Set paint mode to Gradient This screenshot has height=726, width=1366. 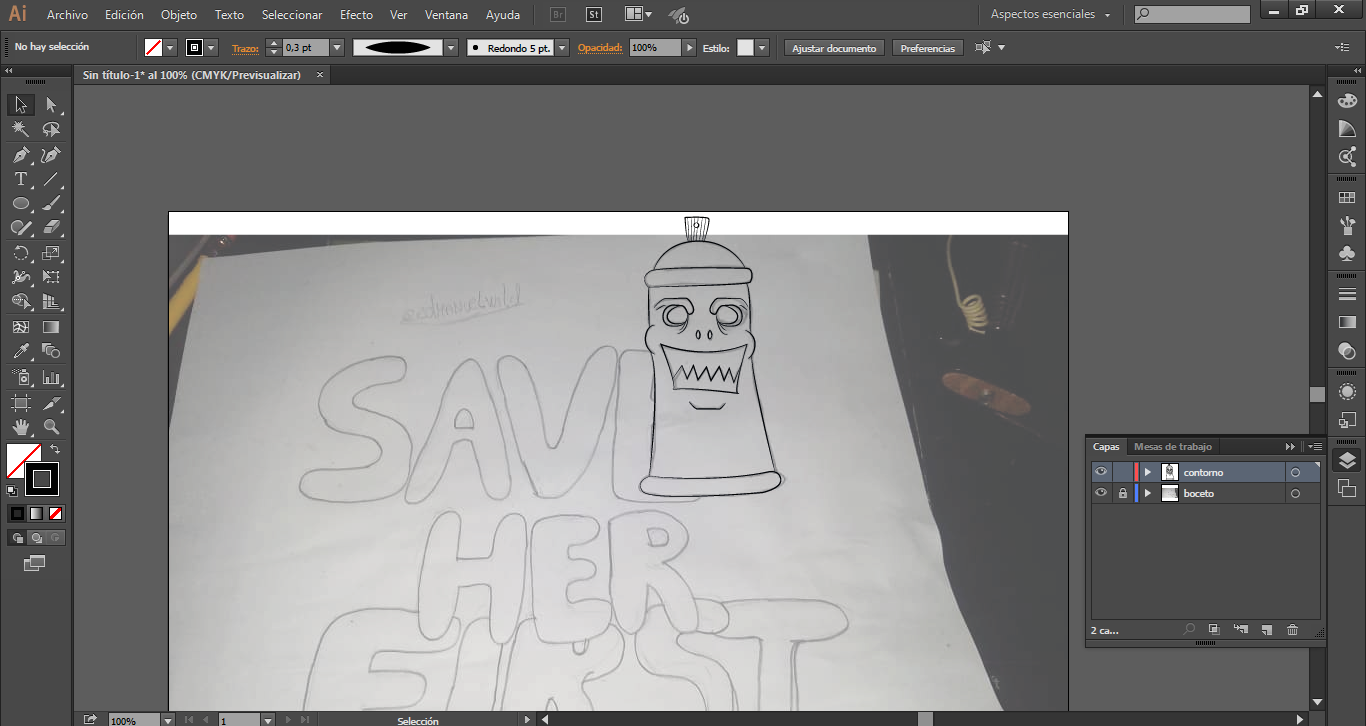click(37, 513)
